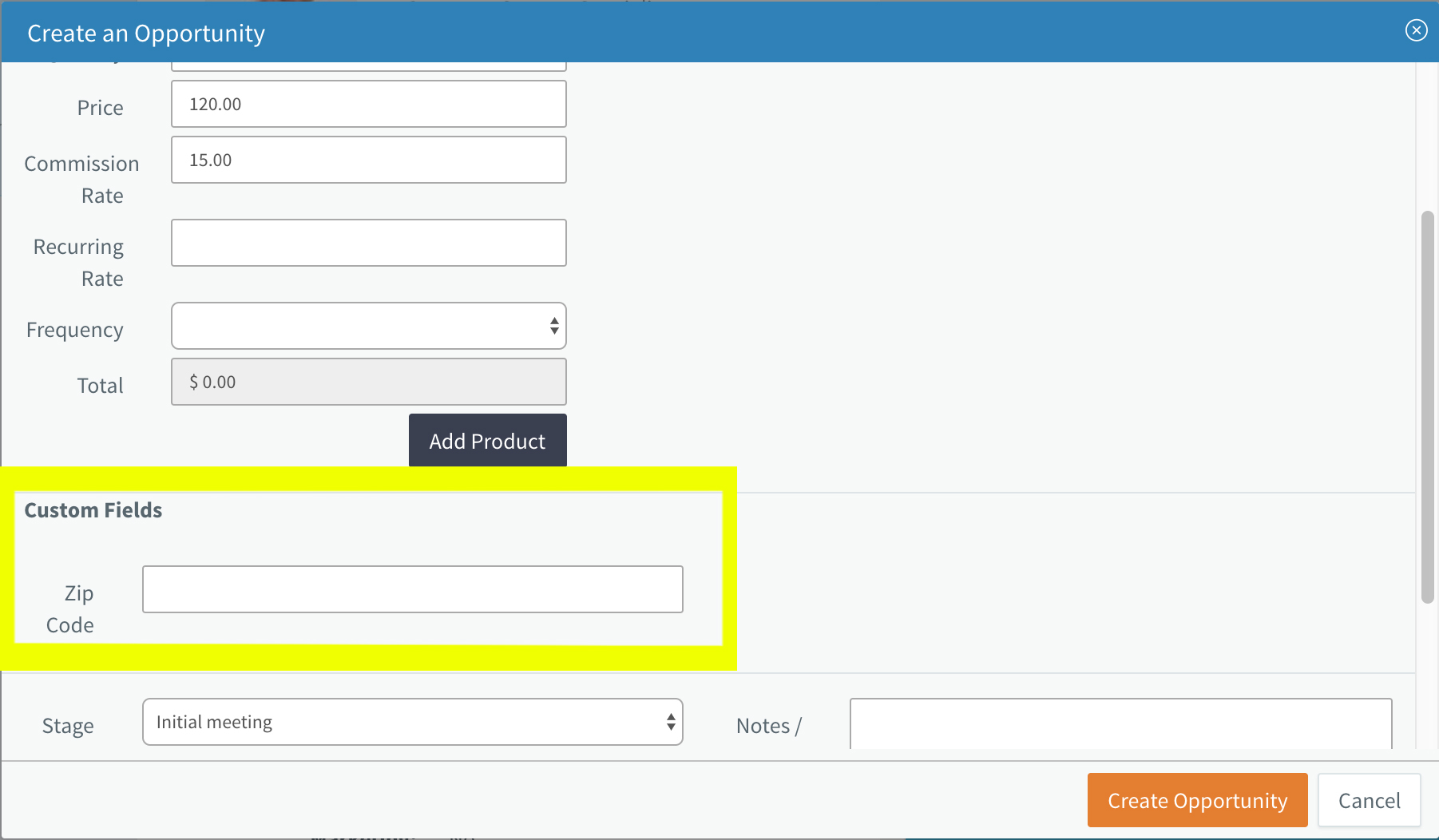The height and width of the screenshot is (840, 1439).
Task: Click the Zip Code label
Action: [70, 609]
